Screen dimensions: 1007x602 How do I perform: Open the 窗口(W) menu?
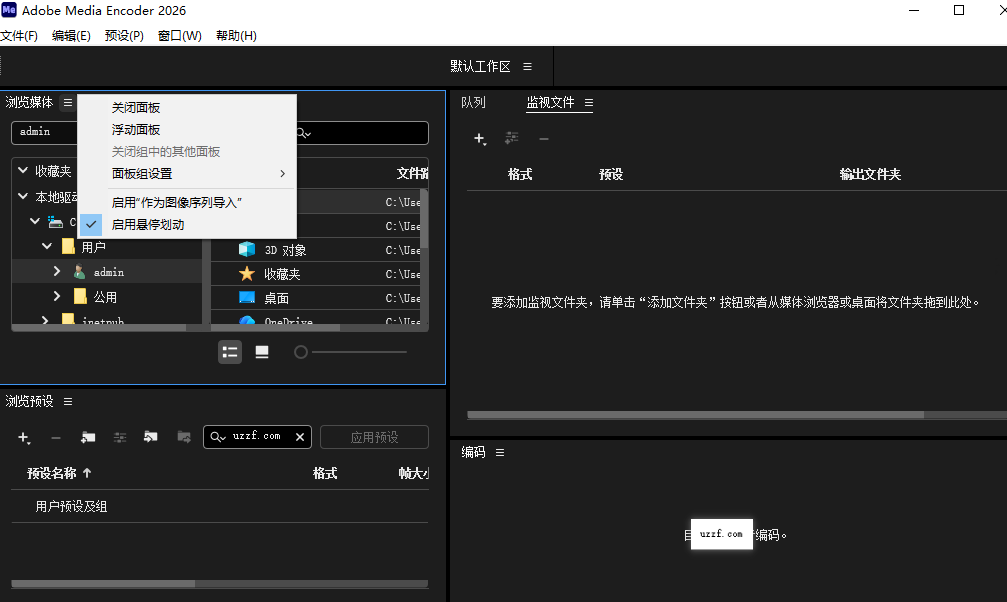pyautogui.click(x=178, y=35)
